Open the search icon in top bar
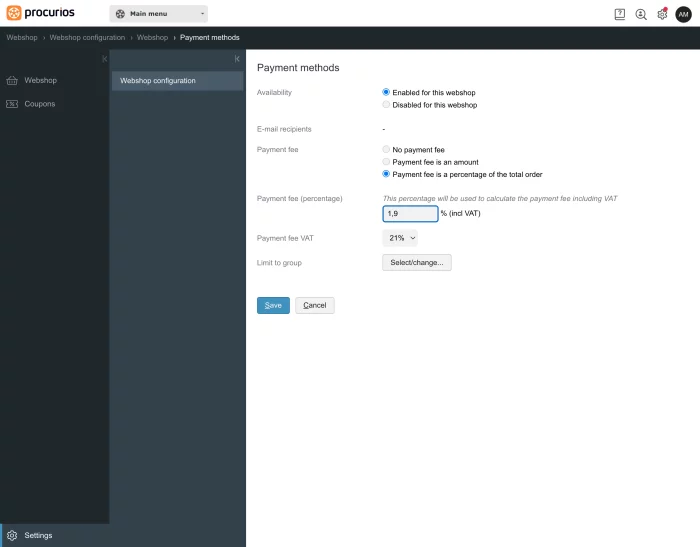The image size is (700, 547). click(x=641, y=14)
